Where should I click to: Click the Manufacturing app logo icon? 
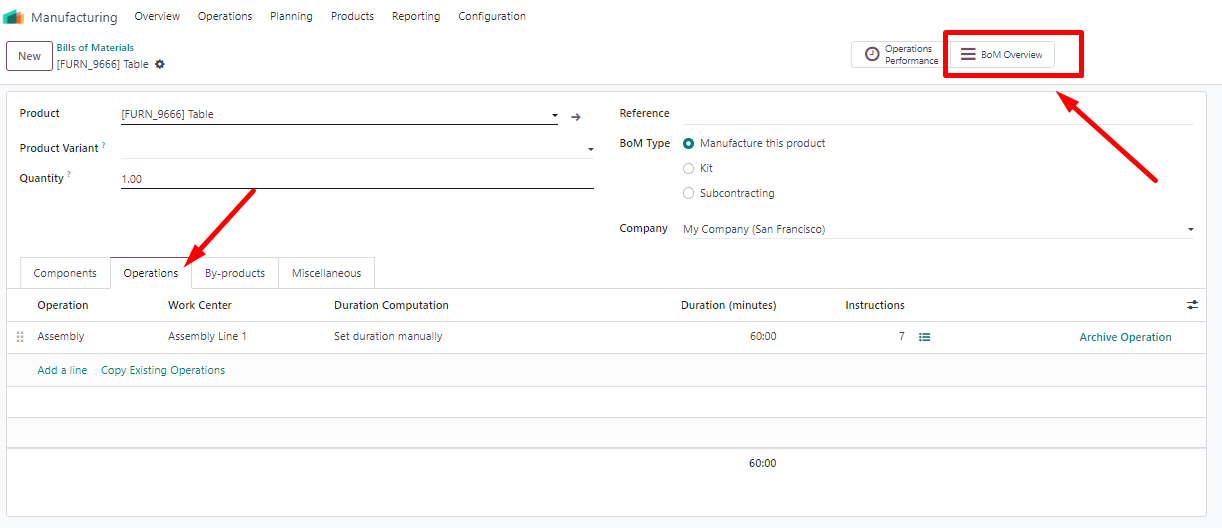(x=13, y=17)
